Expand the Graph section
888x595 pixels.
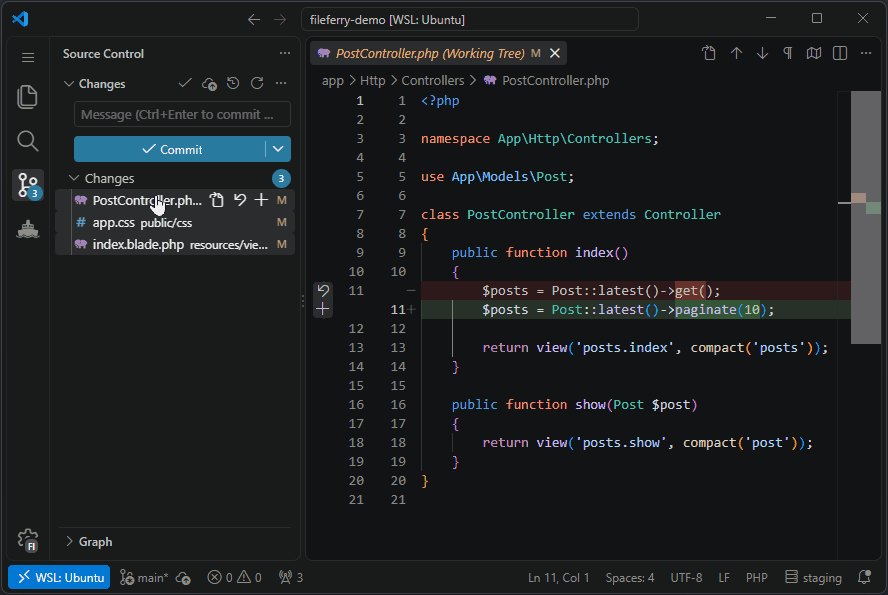click(x=69, y=541)
